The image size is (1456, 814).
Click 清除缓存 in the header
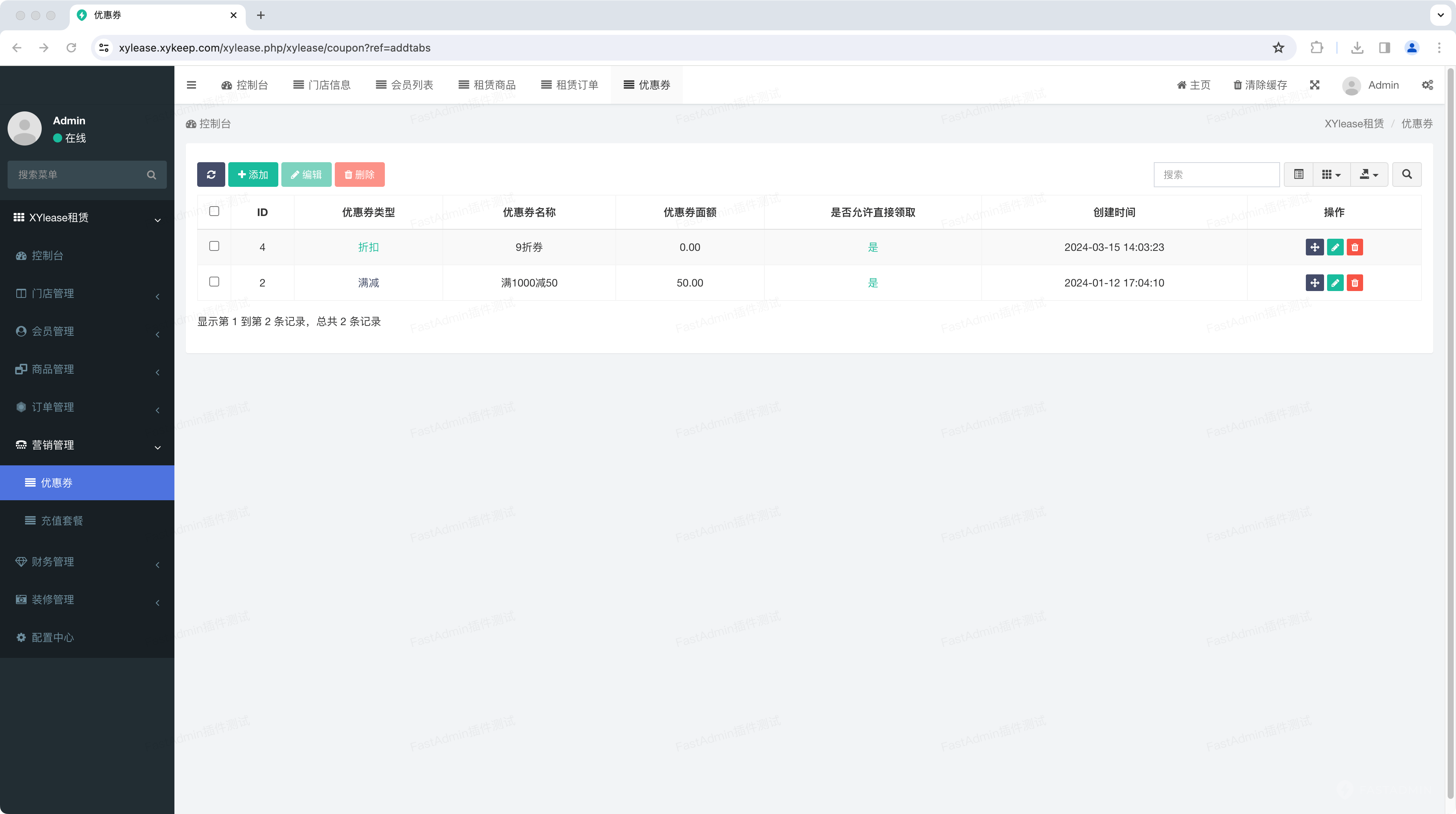1260,85
